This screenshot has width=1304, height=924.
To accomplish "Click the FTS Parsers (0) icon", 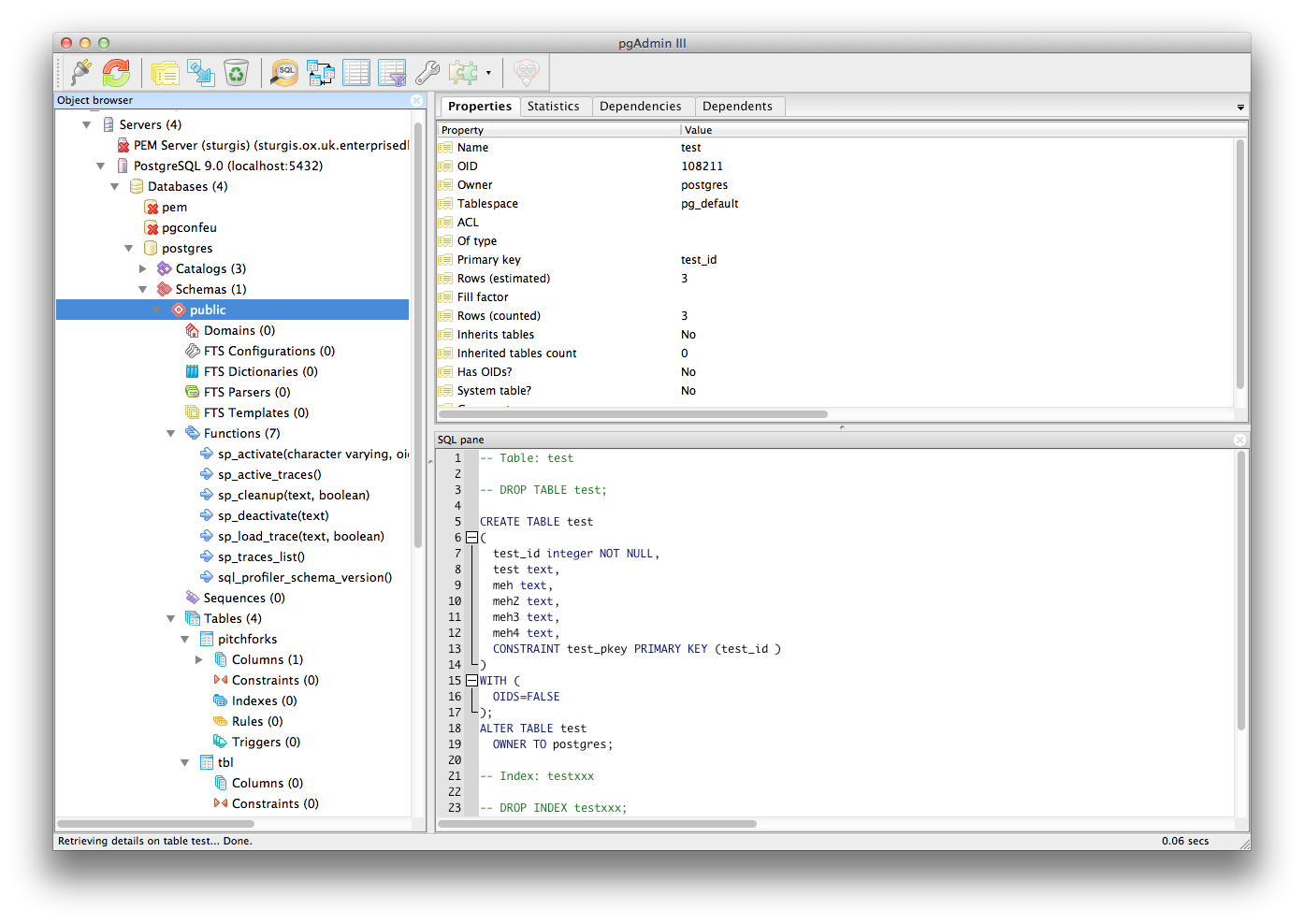I will (193, 392).
